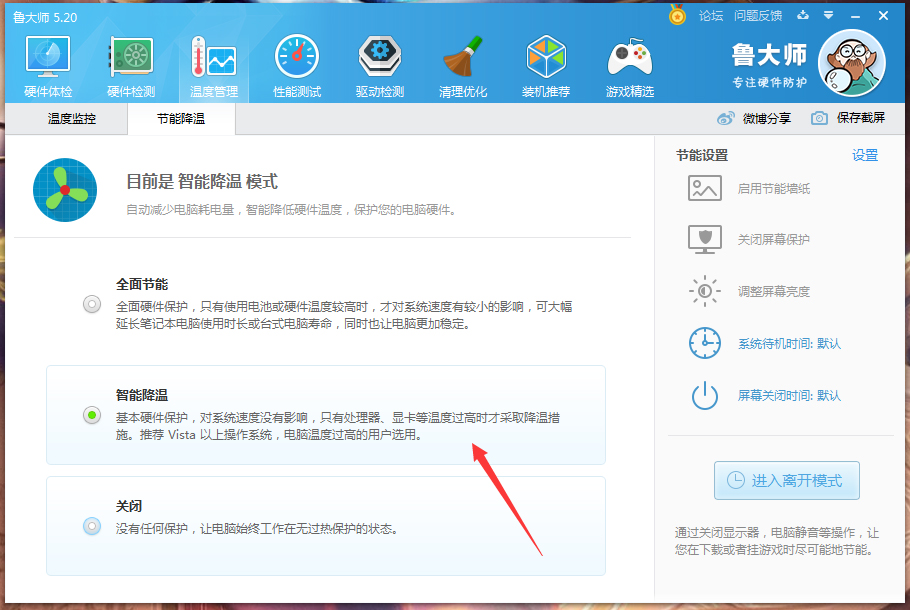Click the 节能设置 panel heading
The height and width of the screenshot is (610, 910).
click(702, 156)
